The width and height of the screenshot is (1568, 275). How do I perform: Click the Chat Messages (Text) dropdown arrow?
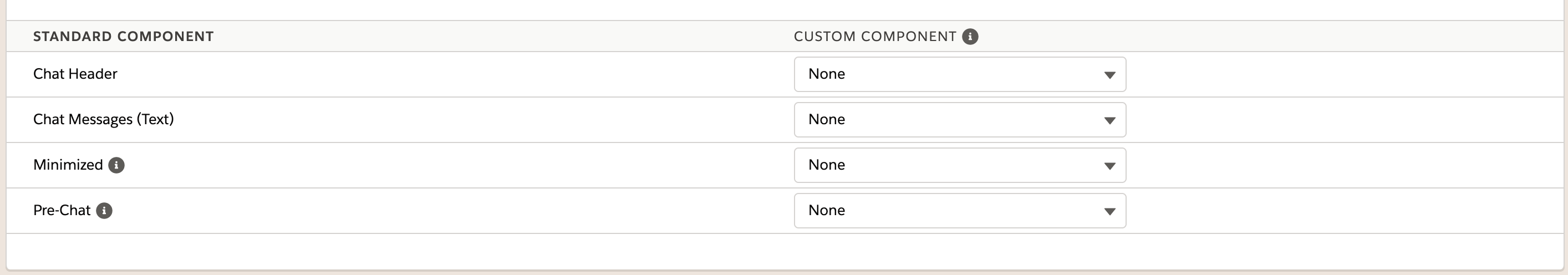click(1109, 120)
